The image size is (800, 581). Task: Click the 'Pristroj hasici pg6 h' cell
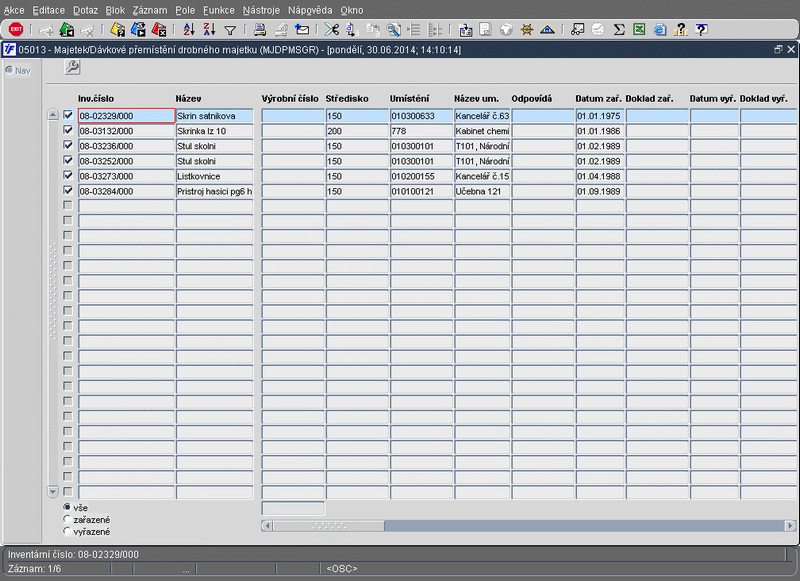pyautogui.click(x=214, y=191)
